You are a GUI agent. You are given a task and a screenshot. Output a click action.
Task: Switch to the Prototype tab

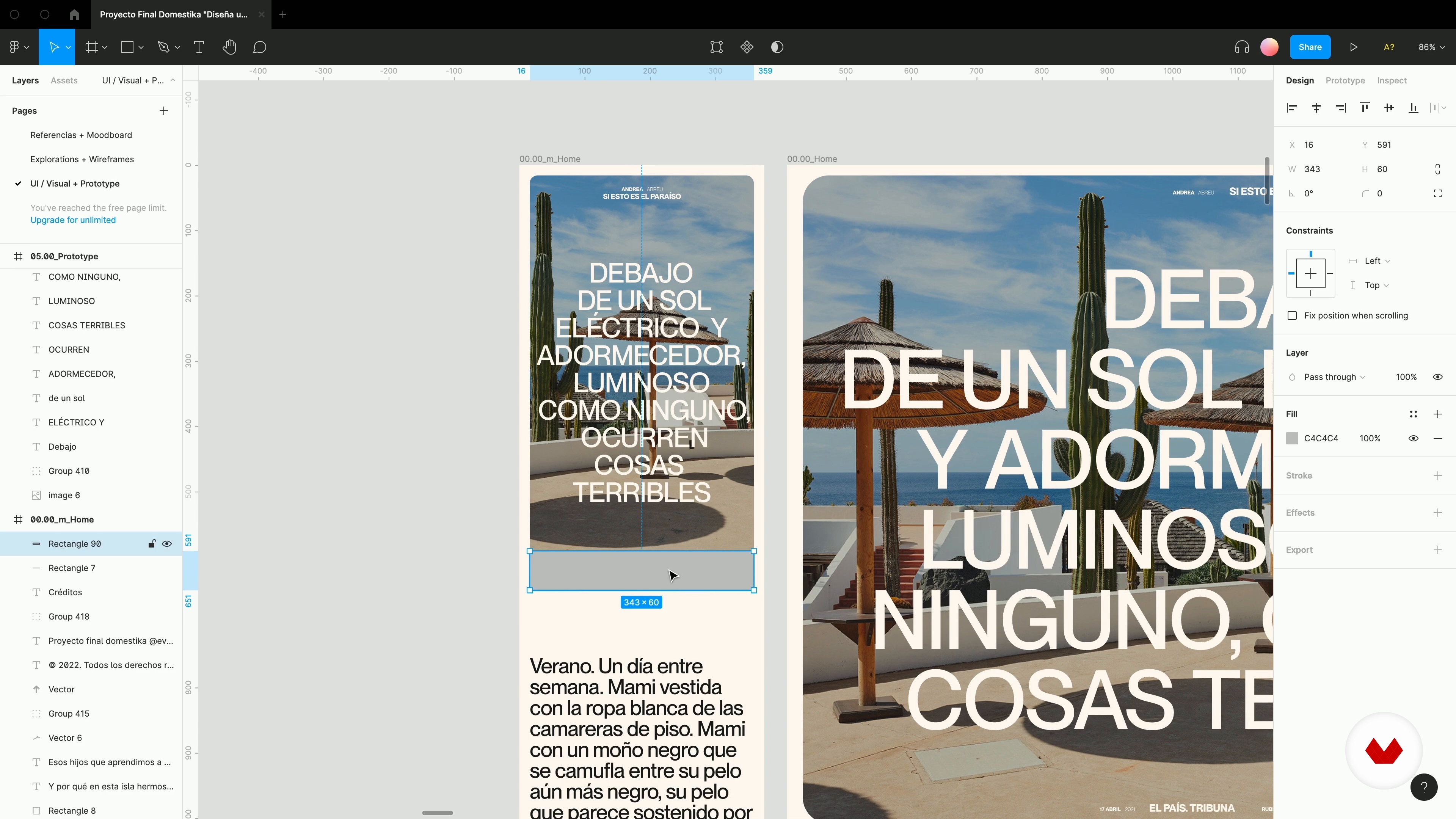(x=1345, y=80)
